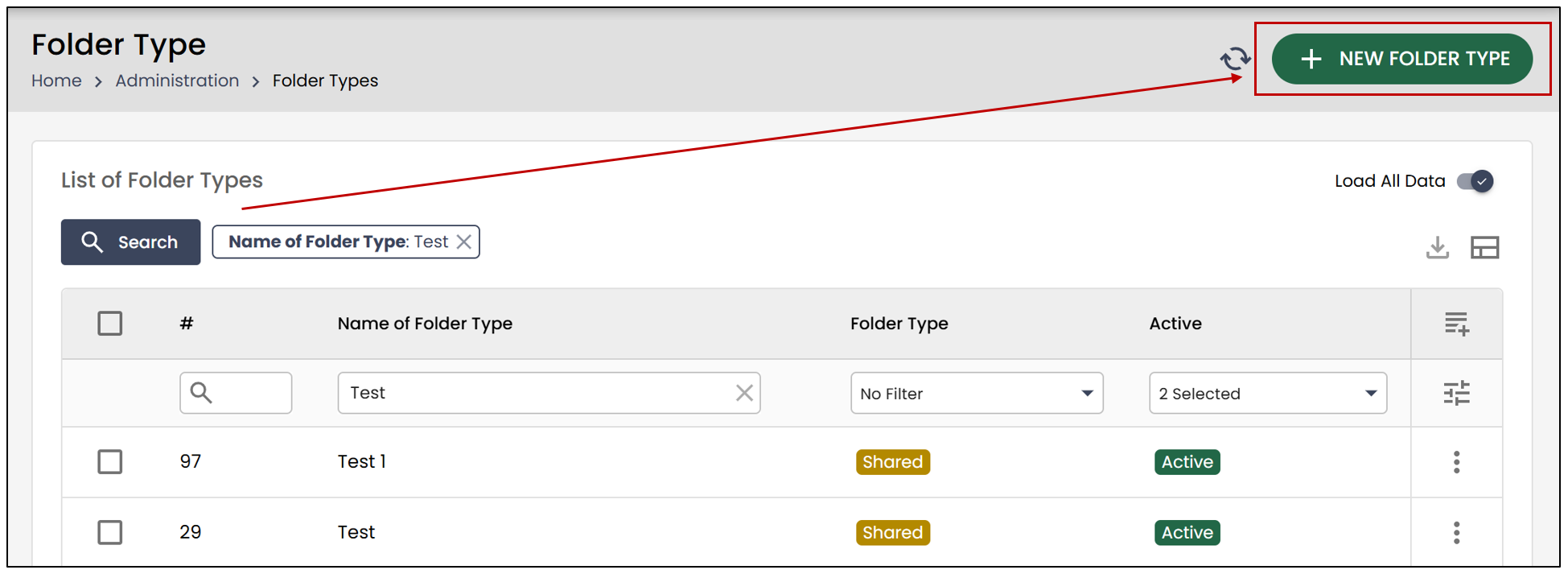Expand the Folder Type No Filter dropdown
Viewport: 1568px width, 574px height.
click(977, 393)
